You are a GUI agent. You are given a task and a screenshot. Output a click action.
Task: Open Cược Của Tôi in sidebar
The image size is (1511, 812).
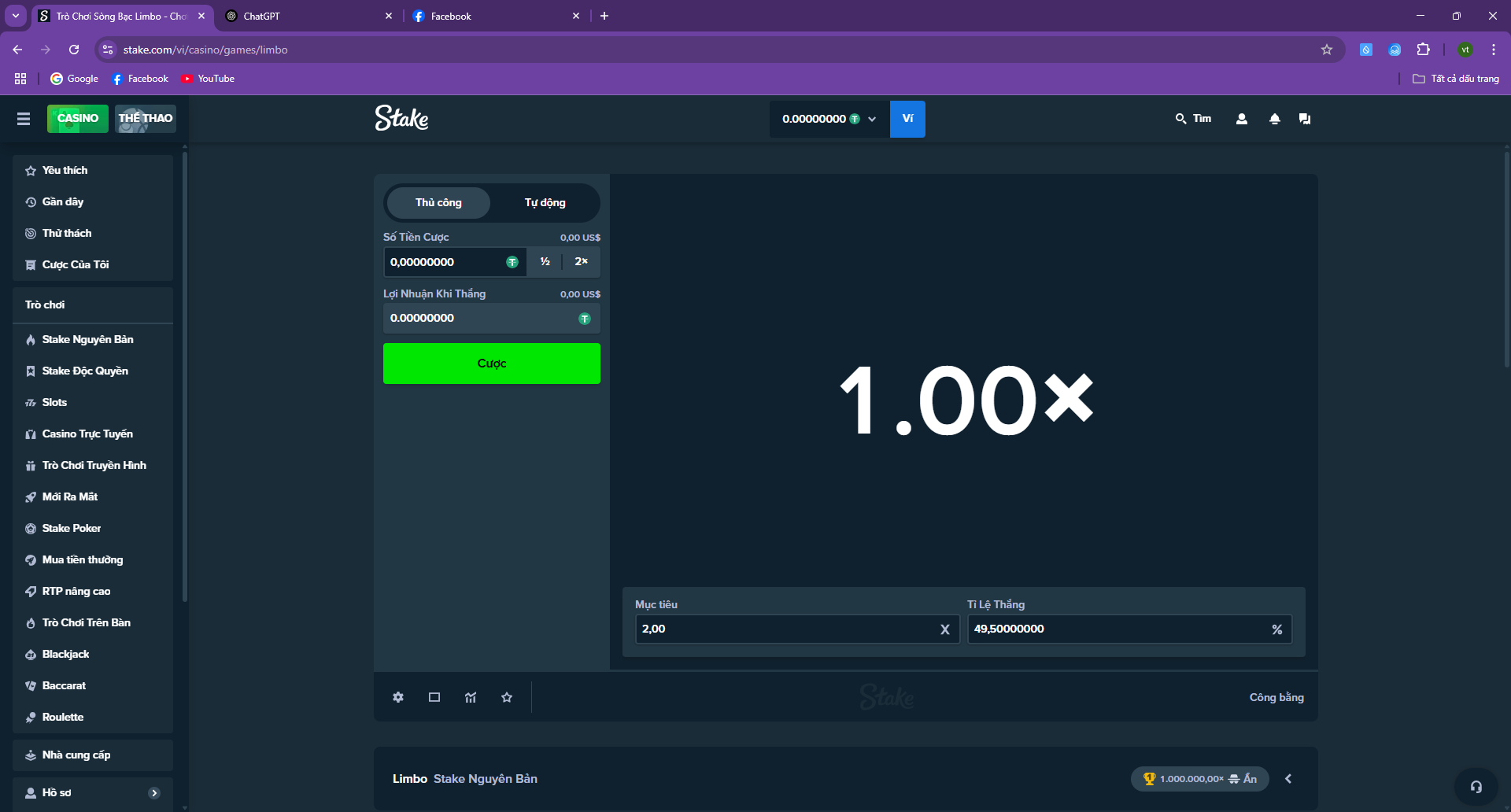click(x=93, y=265)
